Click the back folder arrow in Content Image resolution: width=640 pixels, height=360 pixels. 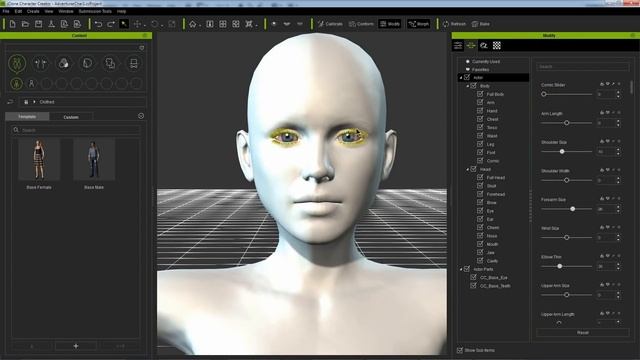coord(10,102)
